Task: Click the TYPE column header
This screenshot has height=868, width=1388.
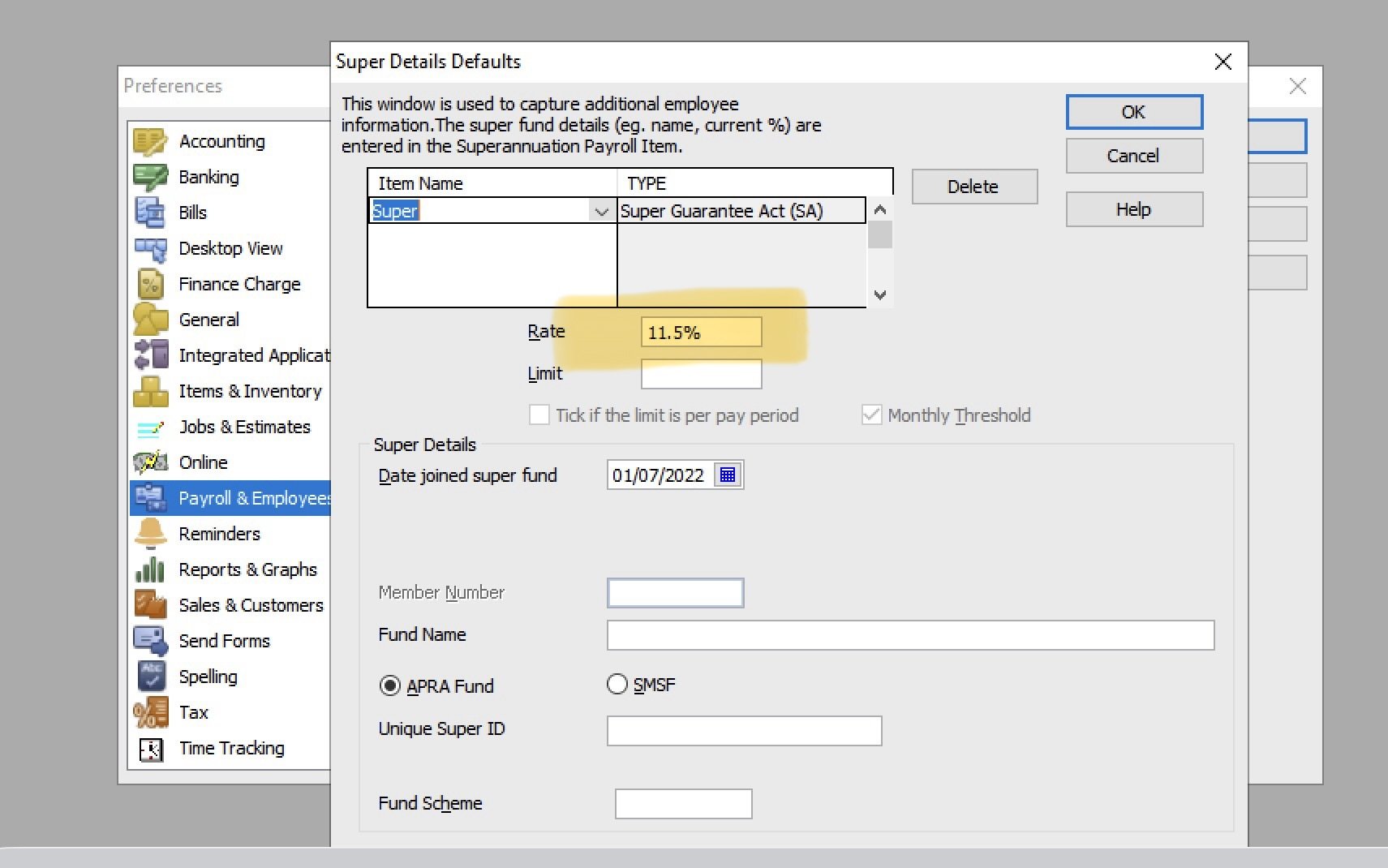Action: click(754, 183)
